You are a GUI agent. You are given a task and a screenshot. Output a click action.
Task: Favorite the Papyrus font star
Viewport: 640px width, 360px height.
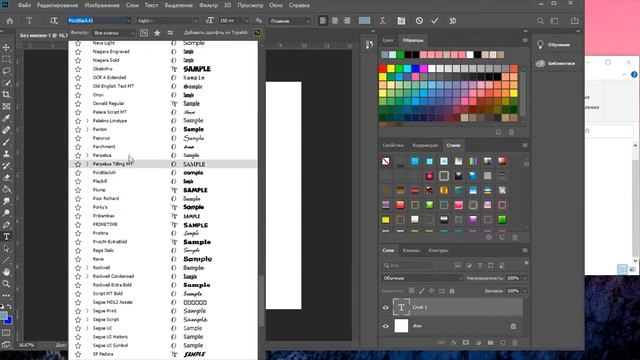click(x=78, y=138)
